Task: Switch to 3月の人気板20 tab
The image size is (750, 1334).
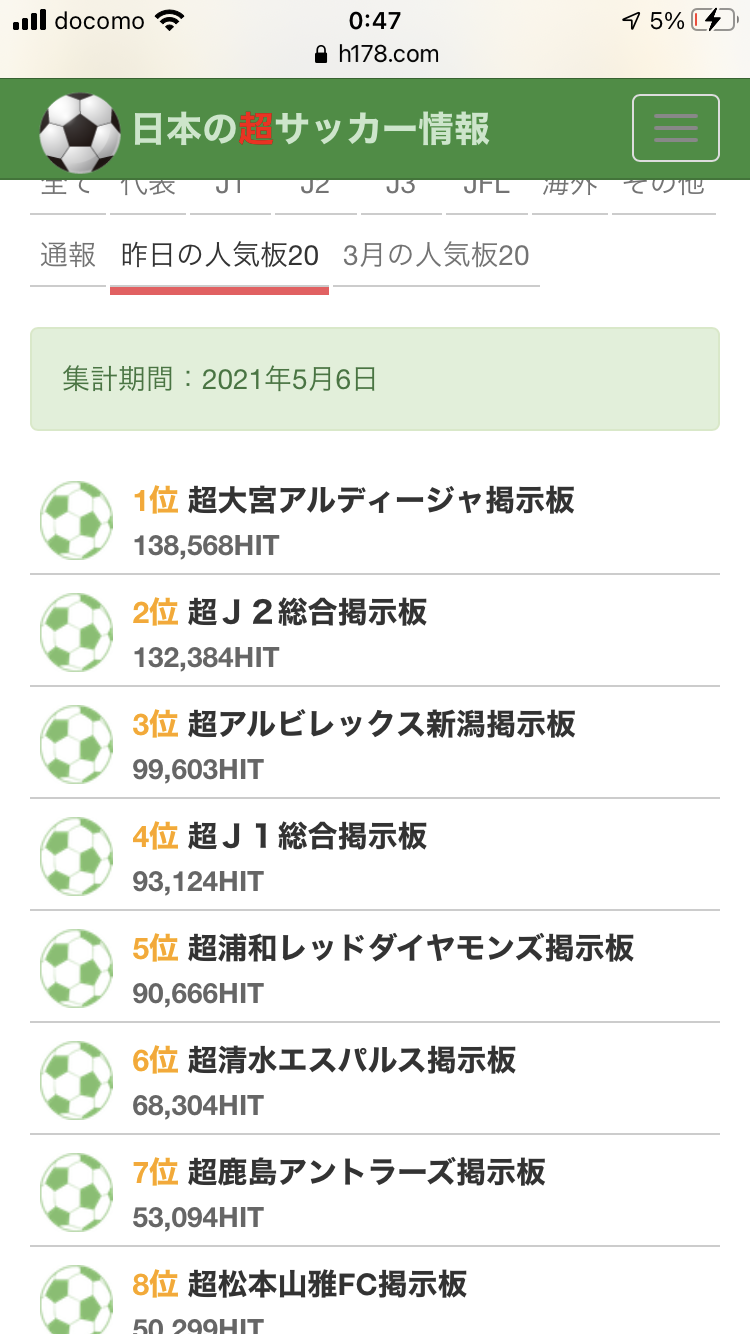Action: coord(436,256)
